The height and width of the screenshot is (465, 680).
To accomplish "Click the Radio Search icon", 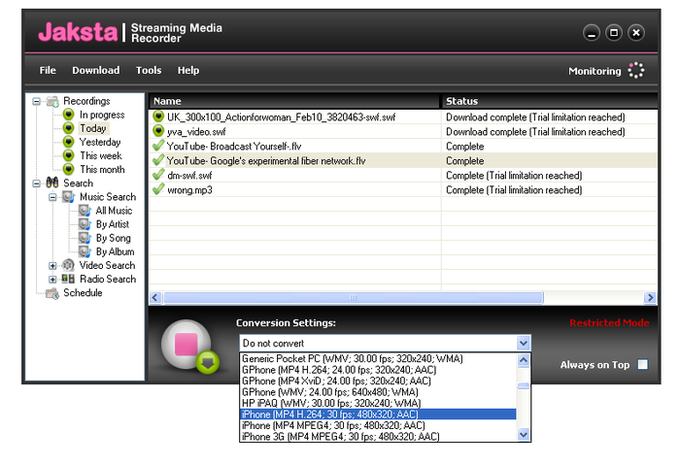I will pos(69,279).
